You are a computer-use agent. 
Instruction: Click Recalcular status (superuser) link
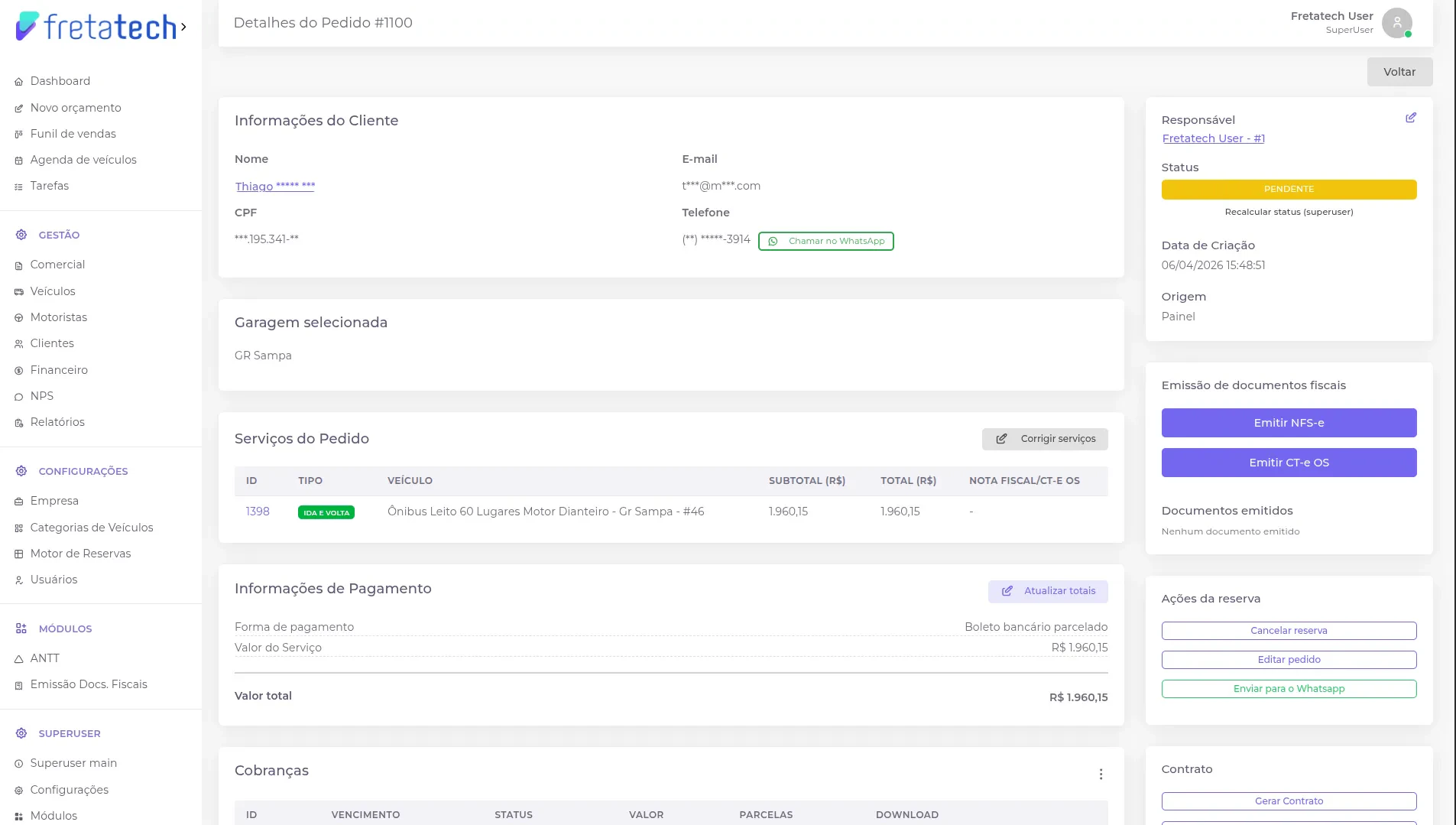click(x=1289, y=212)
